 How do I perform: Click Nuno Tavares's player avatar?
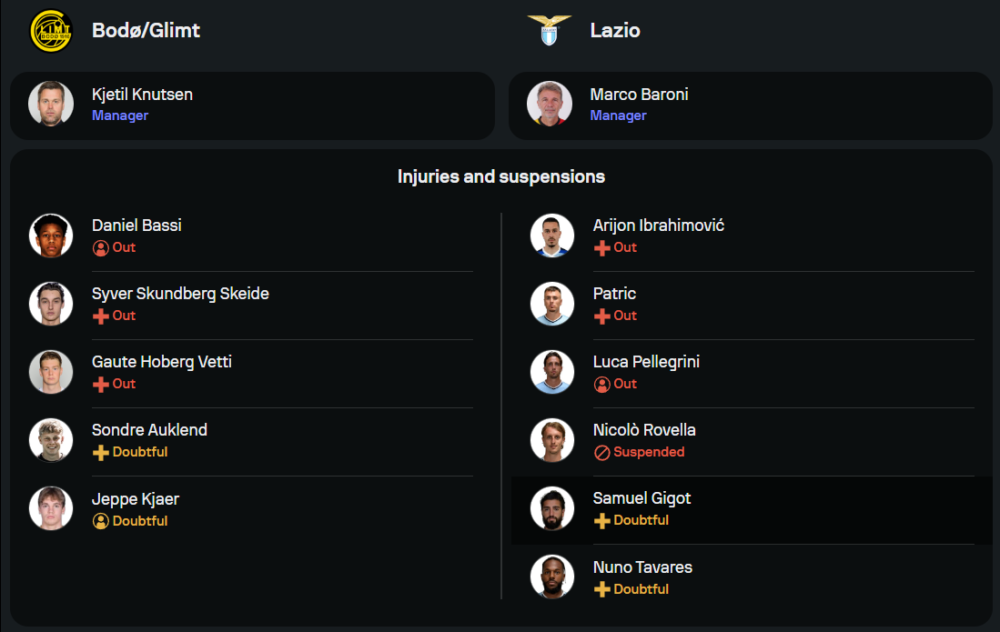tap(552, 577)
